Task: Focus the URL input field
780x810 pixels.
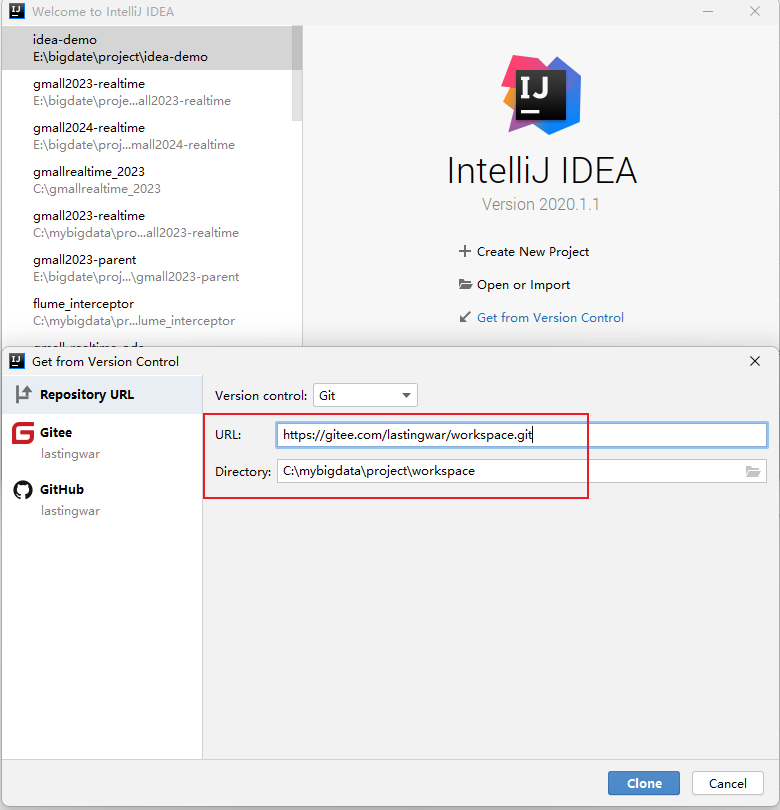Action: 520,435
